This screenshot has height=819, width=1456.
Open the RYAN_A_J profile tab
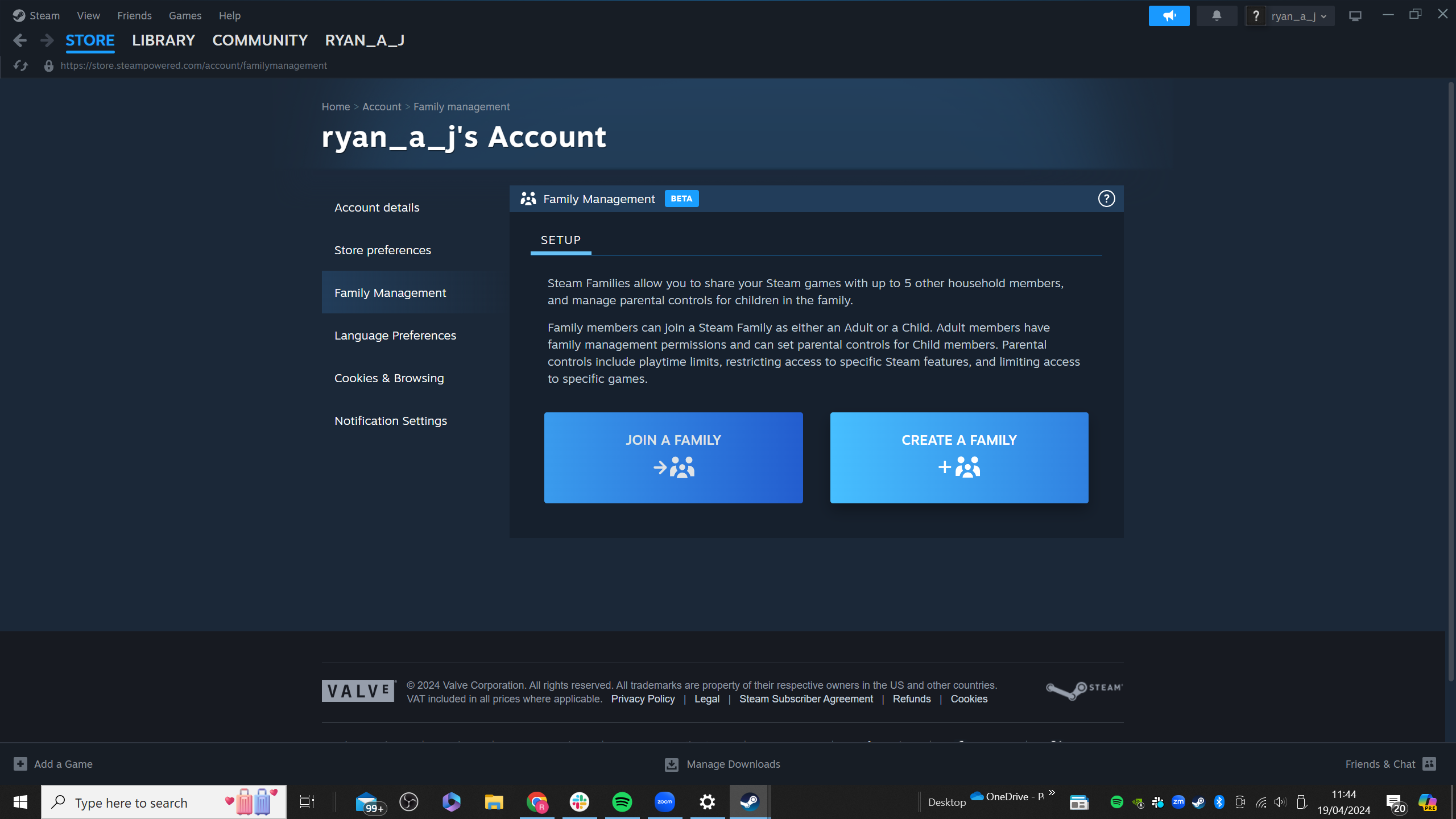[x=365, y=40]
